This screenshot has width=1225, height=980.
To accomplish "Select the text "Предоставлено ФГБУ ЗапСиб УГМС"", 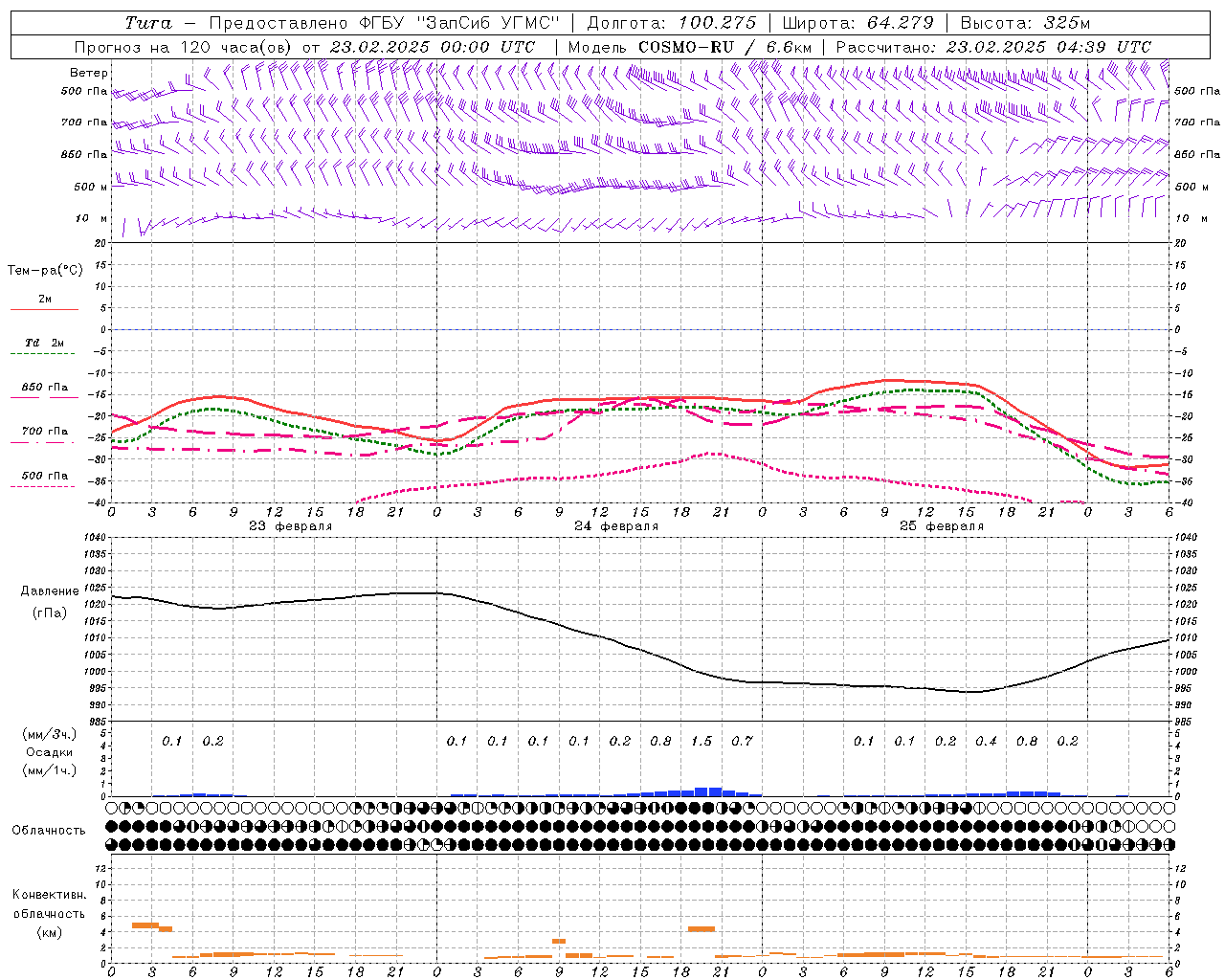I will [383, 23].
